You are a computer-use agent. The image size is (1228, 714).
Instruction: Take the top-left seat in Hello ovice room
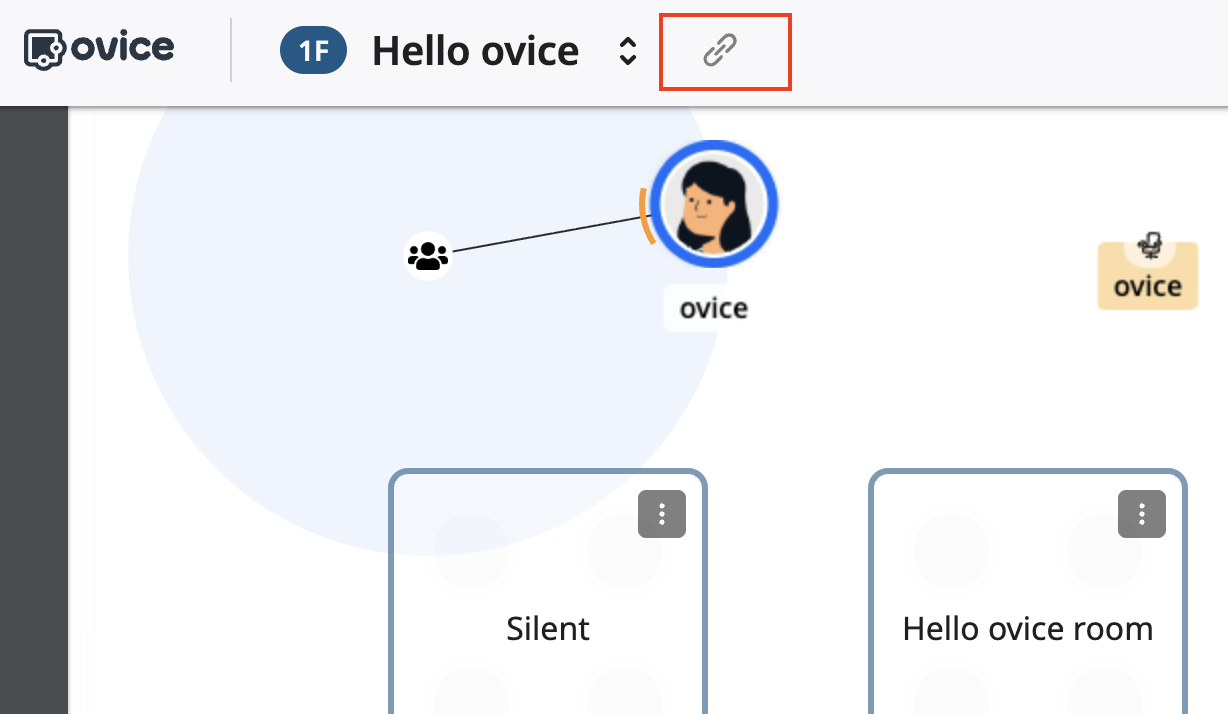pyautogui.click(x=951, y=549)
